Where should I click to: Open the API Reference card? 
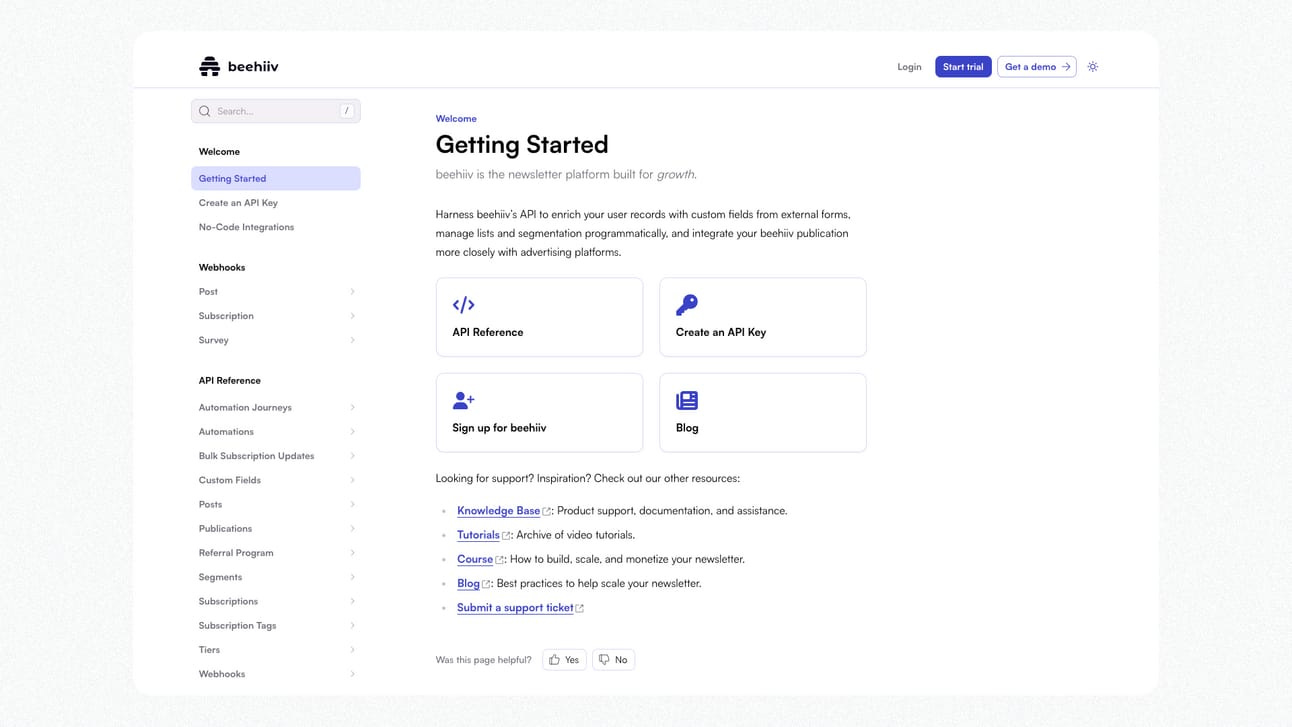539,317
